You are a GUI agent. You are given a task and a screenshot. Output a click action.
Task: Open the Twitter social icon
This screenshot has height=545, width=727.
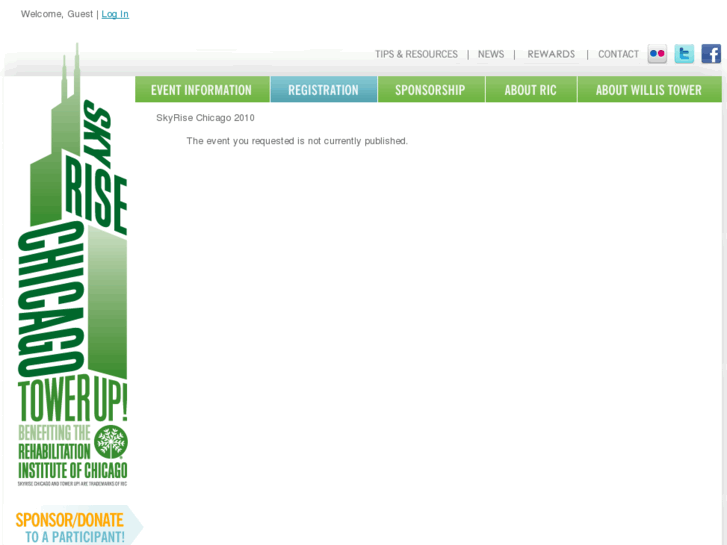(x=684, y=54)
